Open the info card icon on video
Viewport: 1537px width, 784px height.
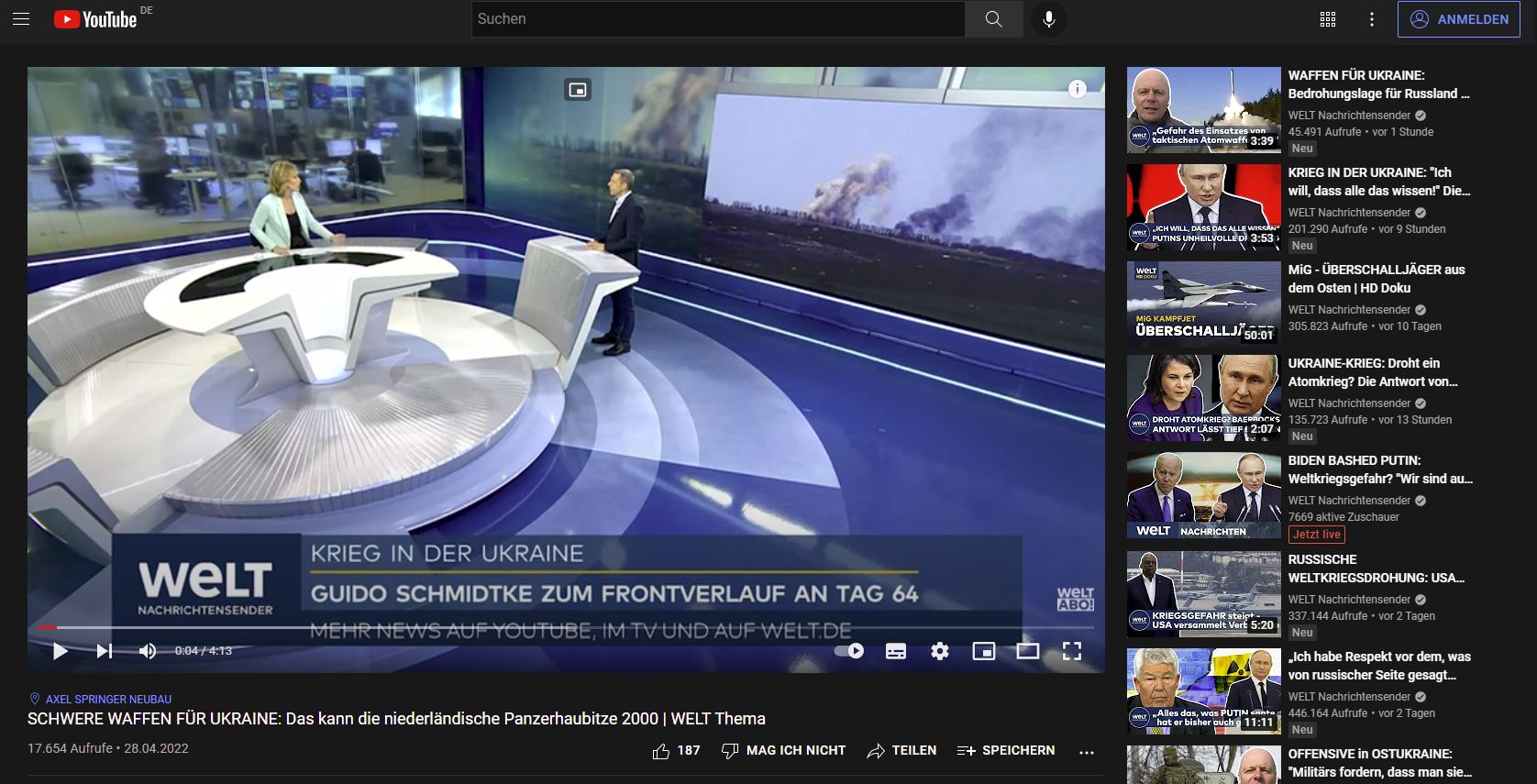coord(1078,89)
